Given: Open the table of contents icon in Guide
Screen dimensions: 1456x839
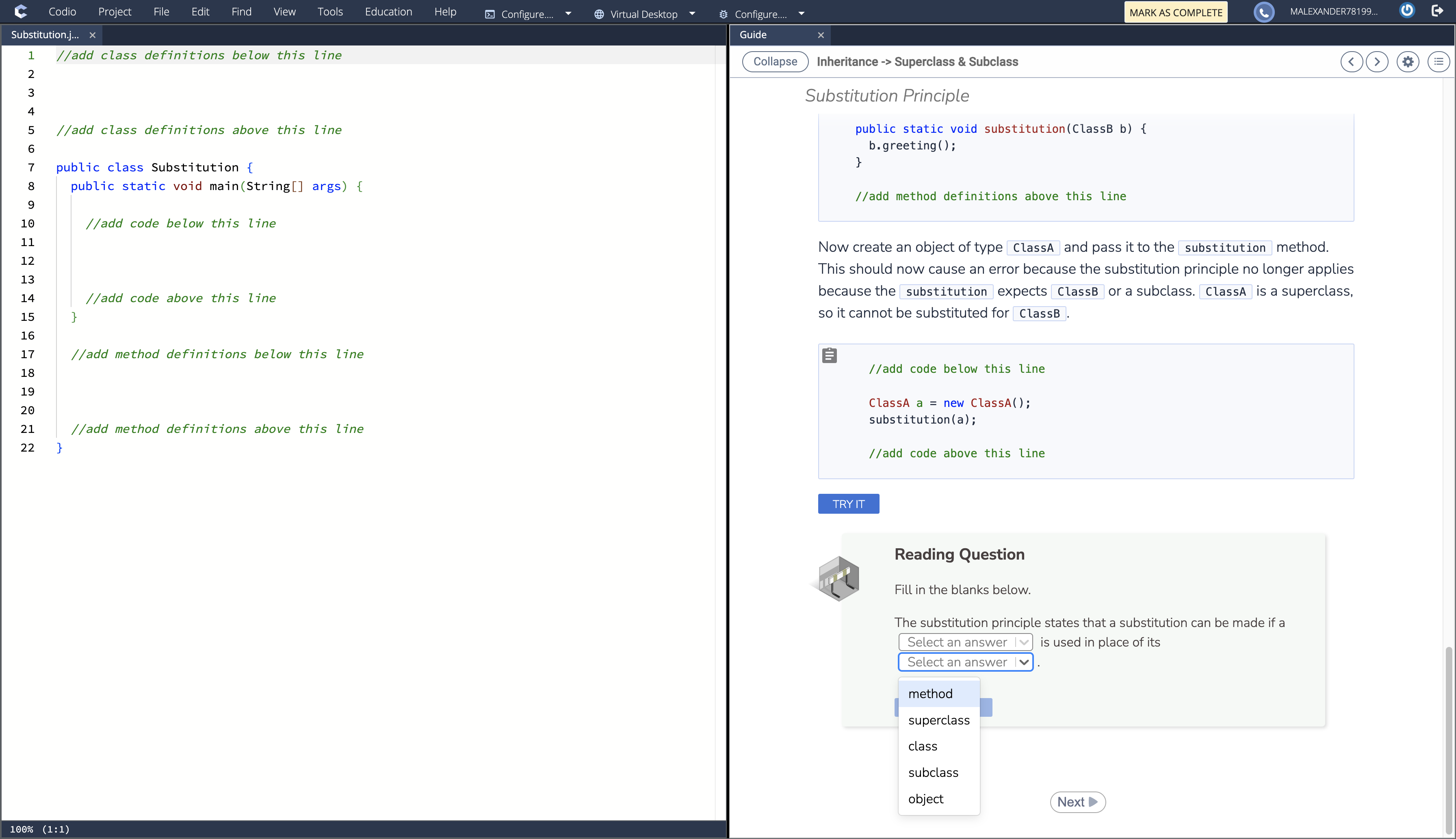Looking at the screenshot, I should (x=1439, y=62).
